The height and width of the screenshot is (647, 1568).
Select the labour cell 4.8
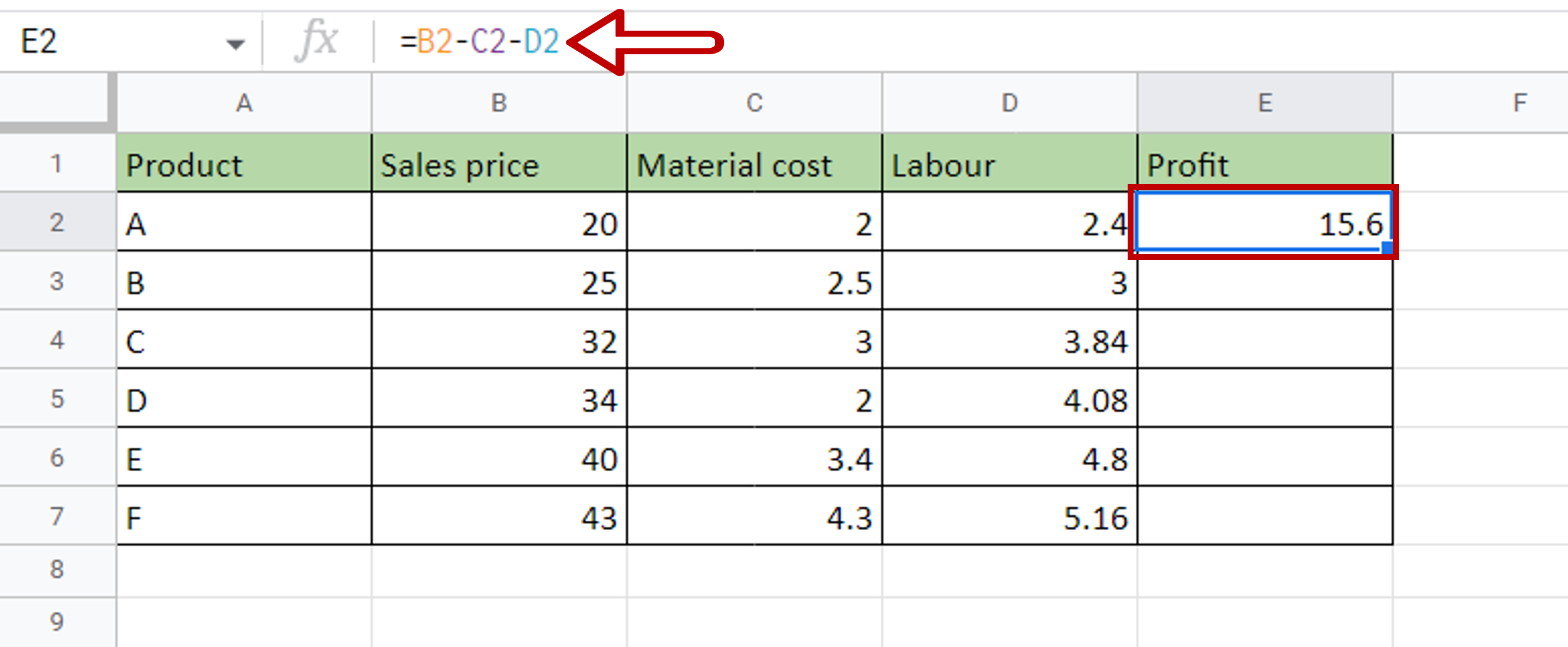[1009, 457]
